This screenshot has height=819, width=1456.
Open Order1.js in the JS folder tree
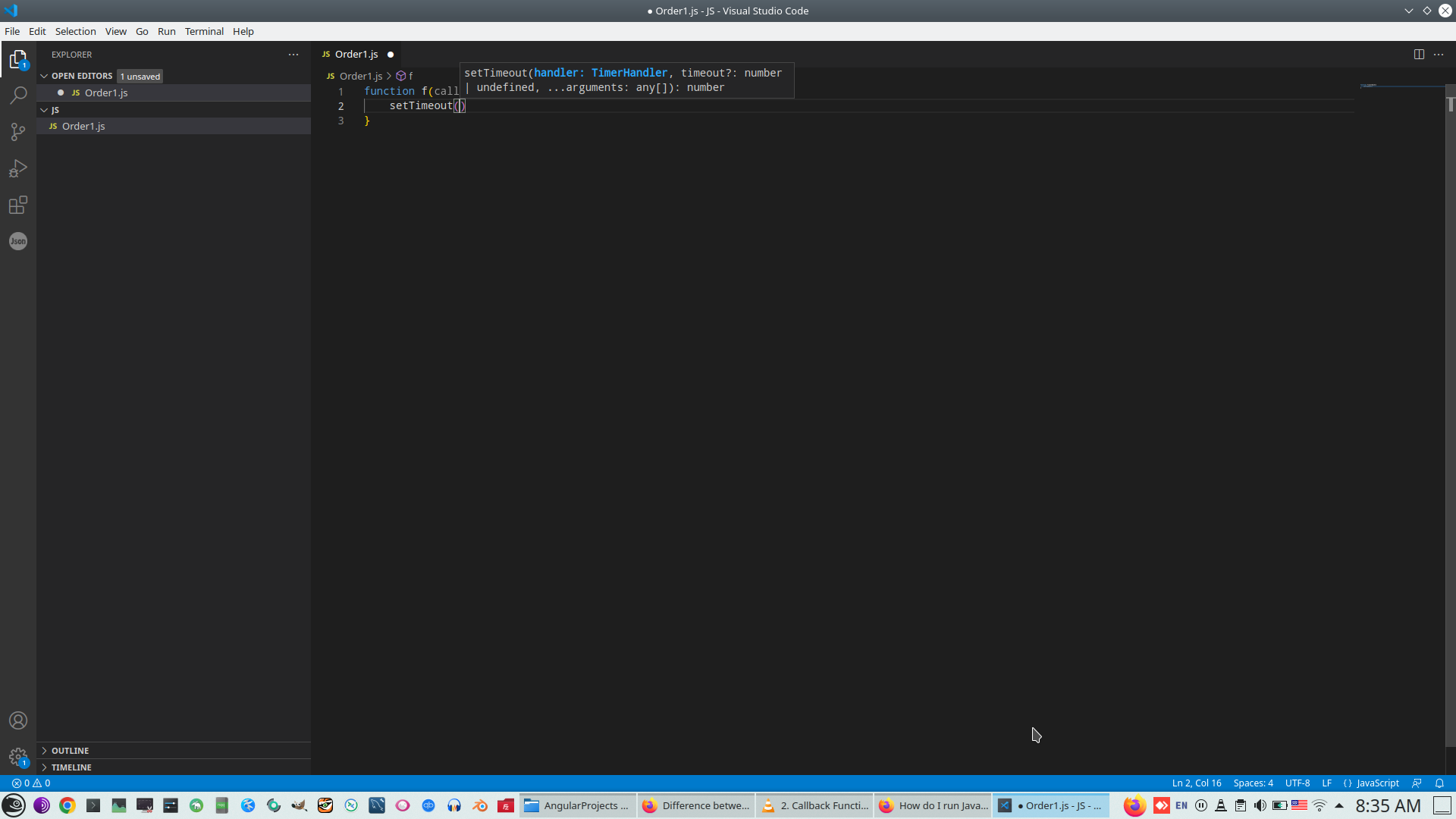[83, 126]
